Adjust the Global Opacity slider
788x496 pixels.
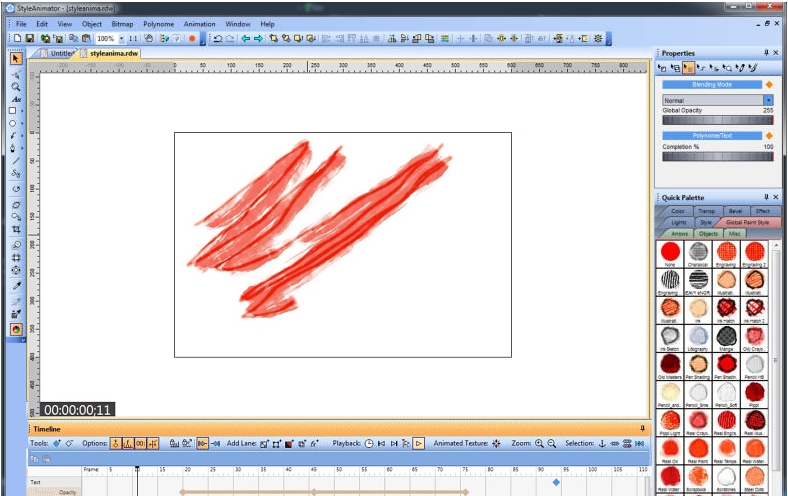[717, 120]
